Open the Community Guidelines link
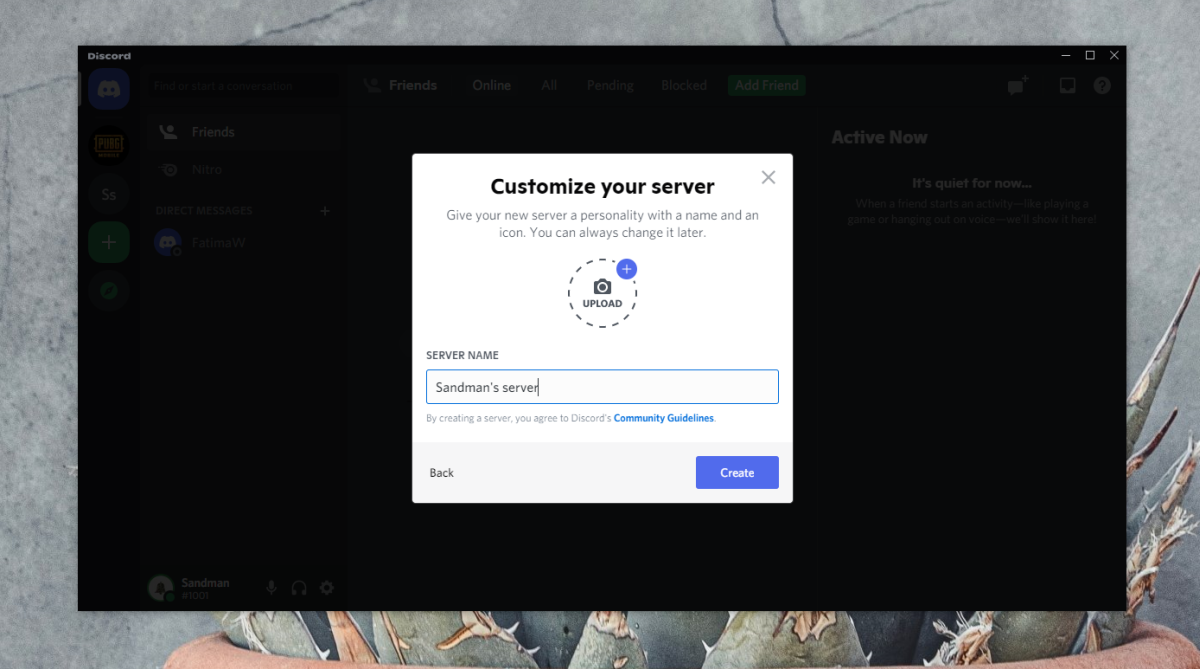The height and width of the screenshot is (669, 1200). 664,418
